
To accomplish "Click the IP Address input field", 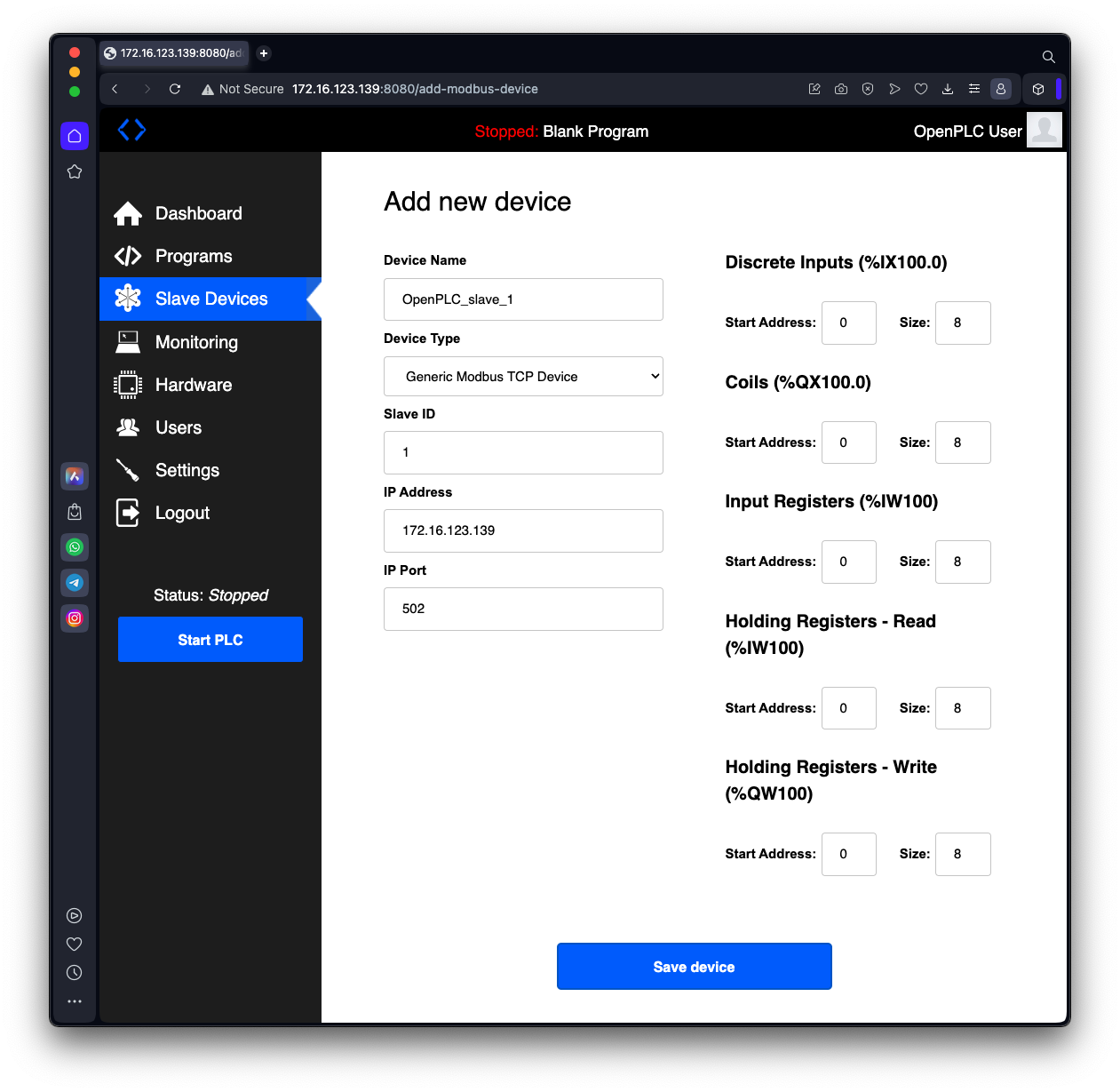I will (523, 530).
